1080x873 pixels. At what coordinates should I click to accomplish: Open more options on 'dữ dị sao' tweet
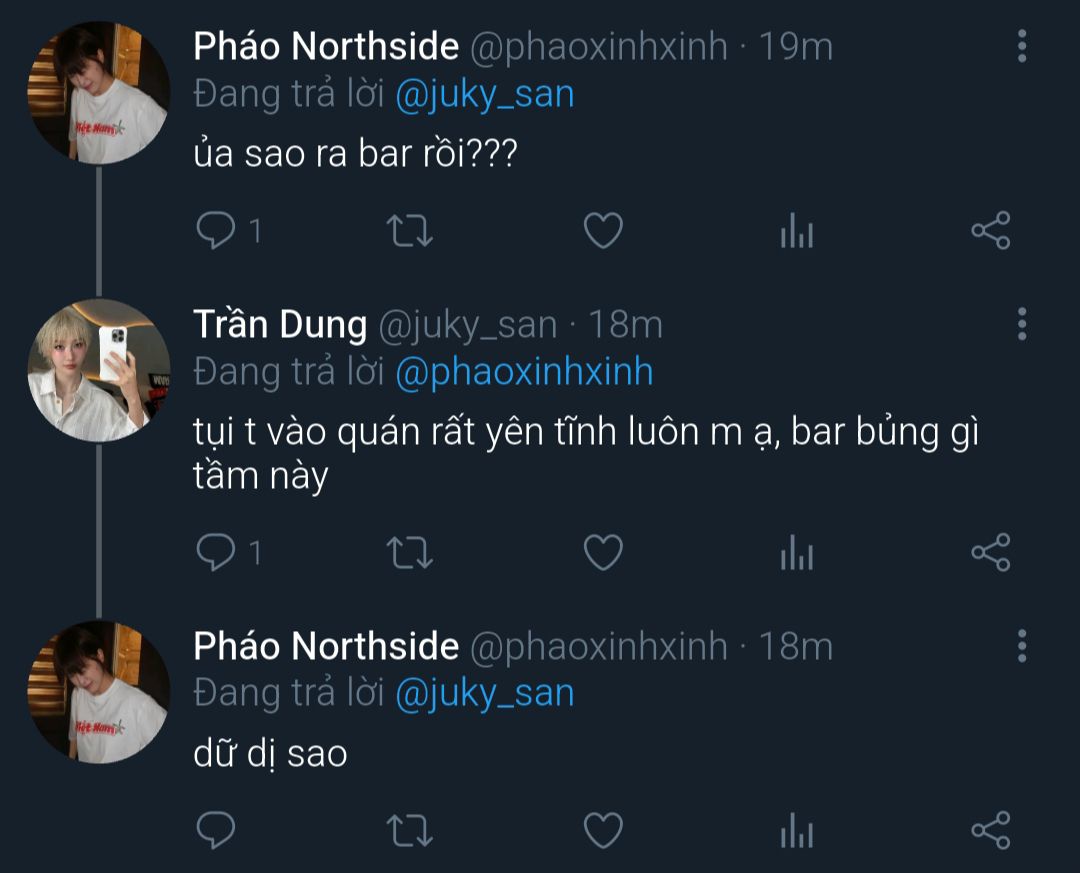(x=1021, y=646)
